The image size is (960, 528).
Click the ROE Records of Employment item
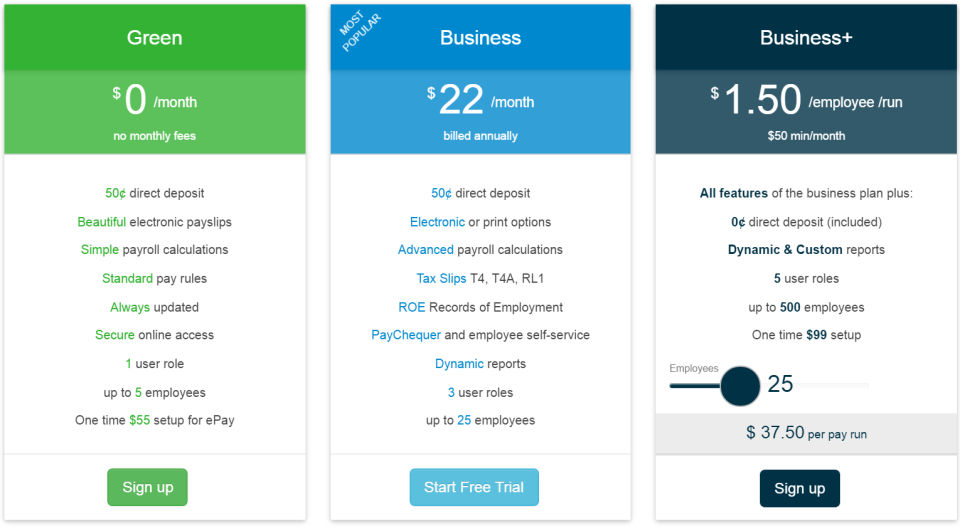[x=480, y=307]
